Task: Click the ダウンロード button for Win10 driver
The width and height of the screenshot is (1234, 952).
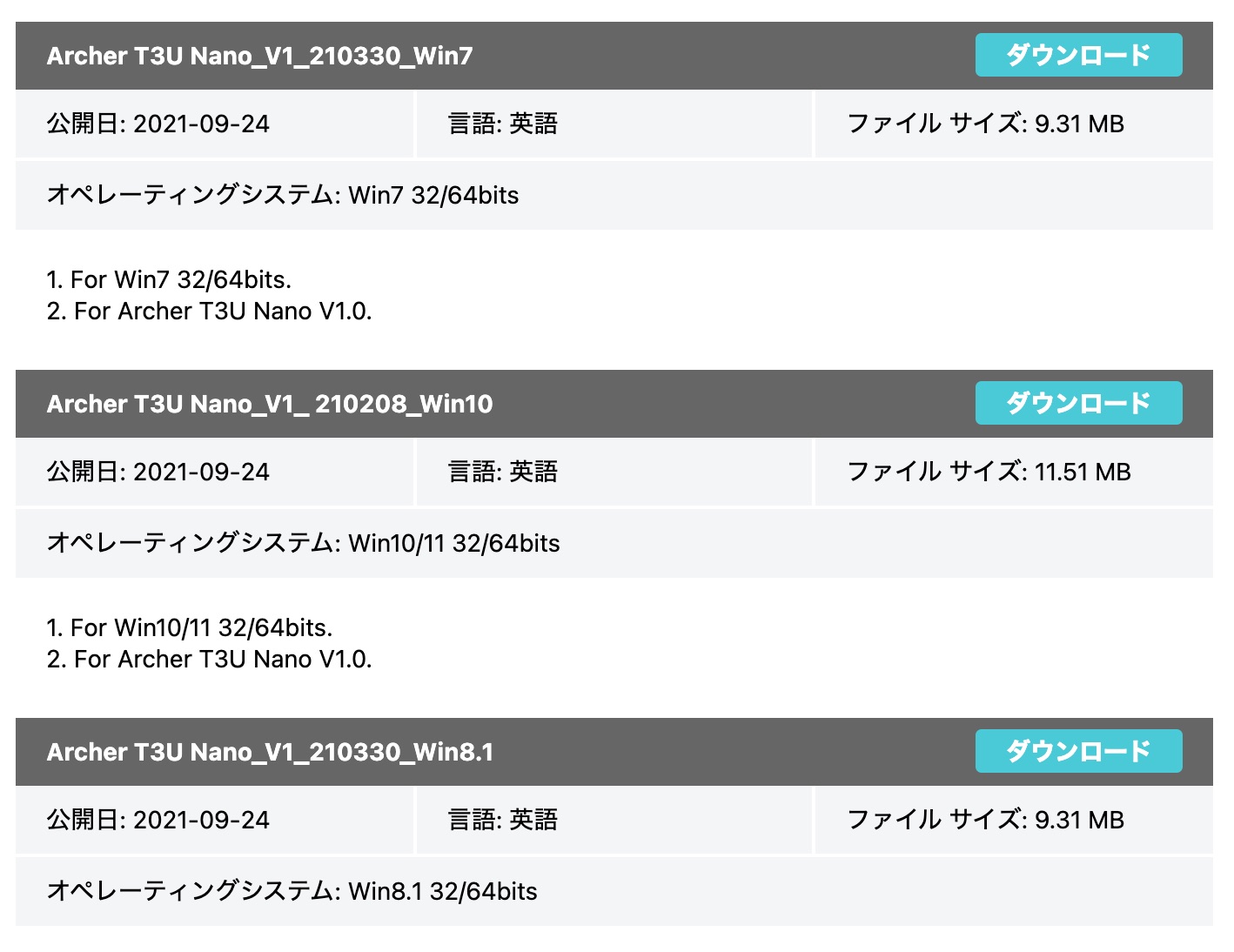Action: (x=1078, y=403)
